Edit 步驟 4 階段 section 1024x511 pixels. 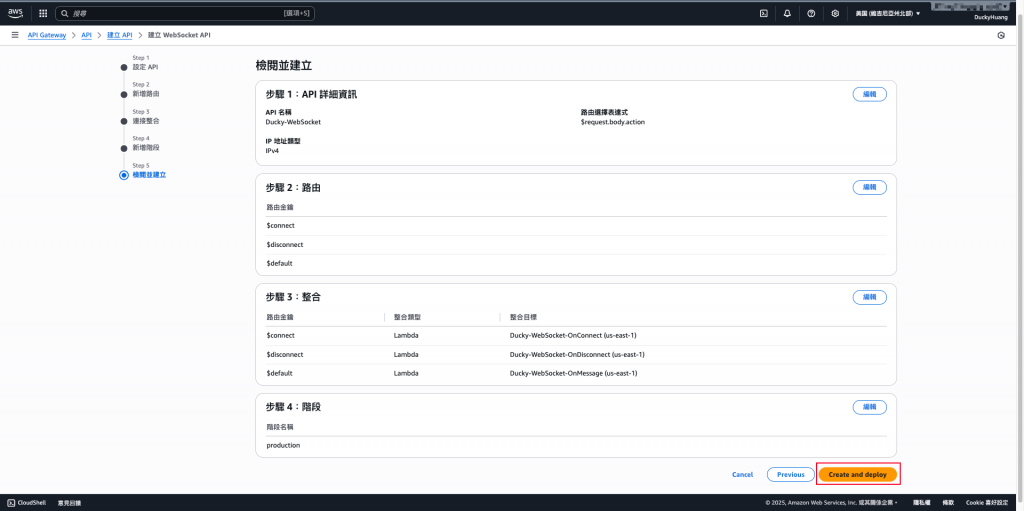tap(869, 406)
